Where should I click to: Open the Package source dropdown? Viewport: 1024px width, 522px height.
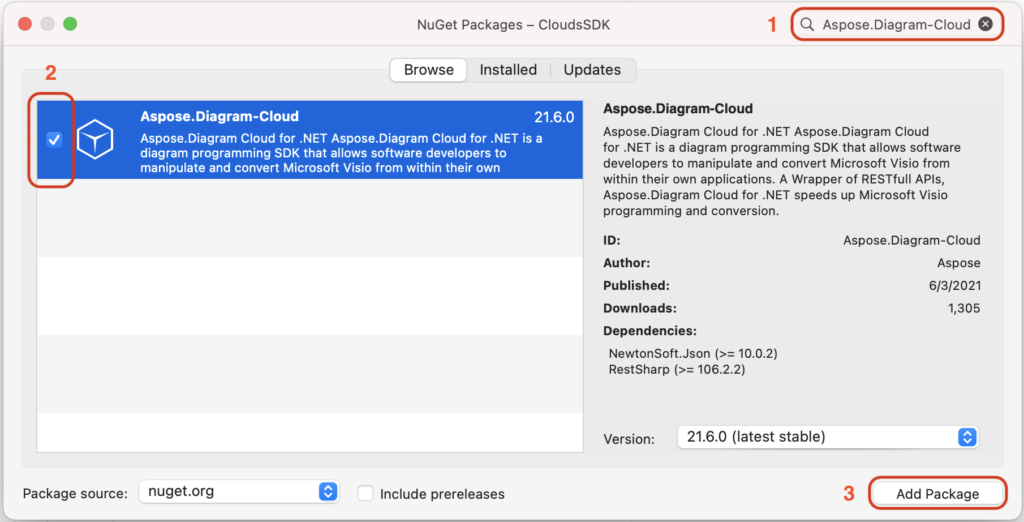(238, 491)
